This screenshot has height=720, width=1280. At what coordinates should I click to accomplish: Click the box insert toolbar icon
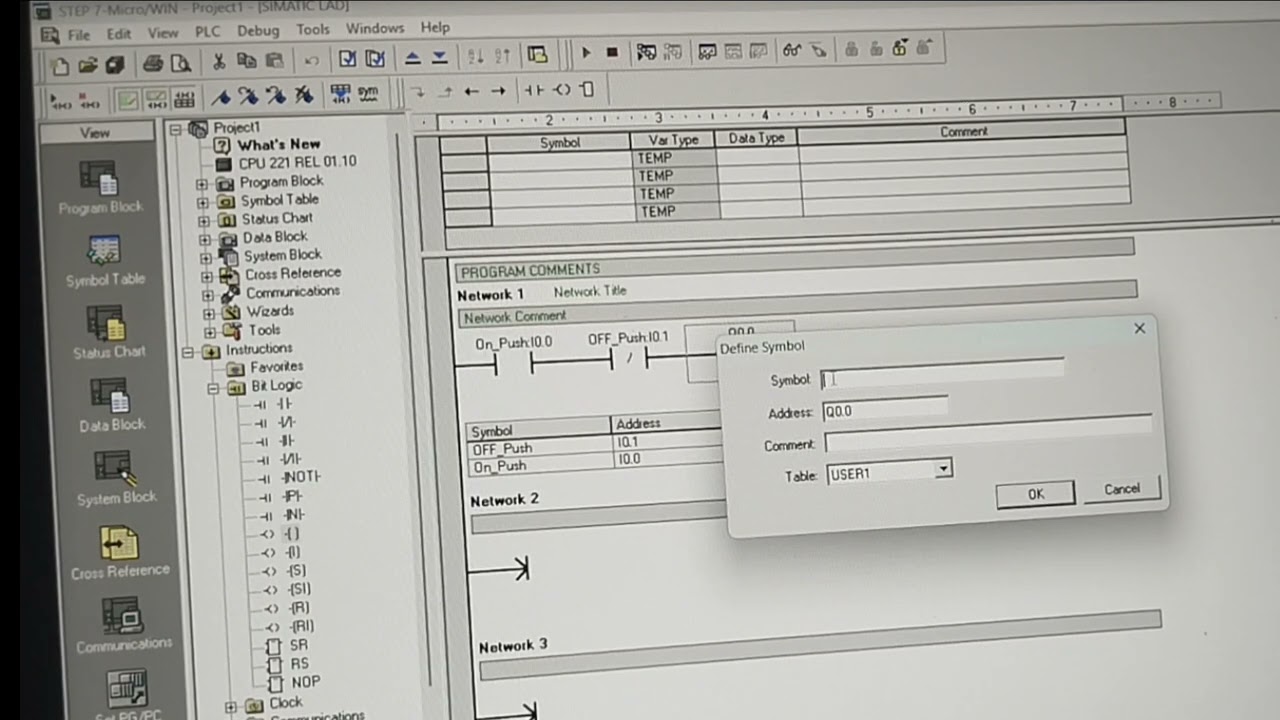click(x=587, y=89)
